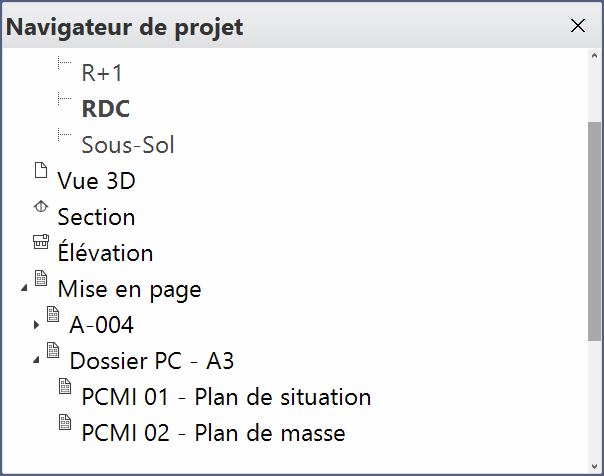Open PCMI 02 - Plan de masse
The image size is (604, 476).
(213, 433)
